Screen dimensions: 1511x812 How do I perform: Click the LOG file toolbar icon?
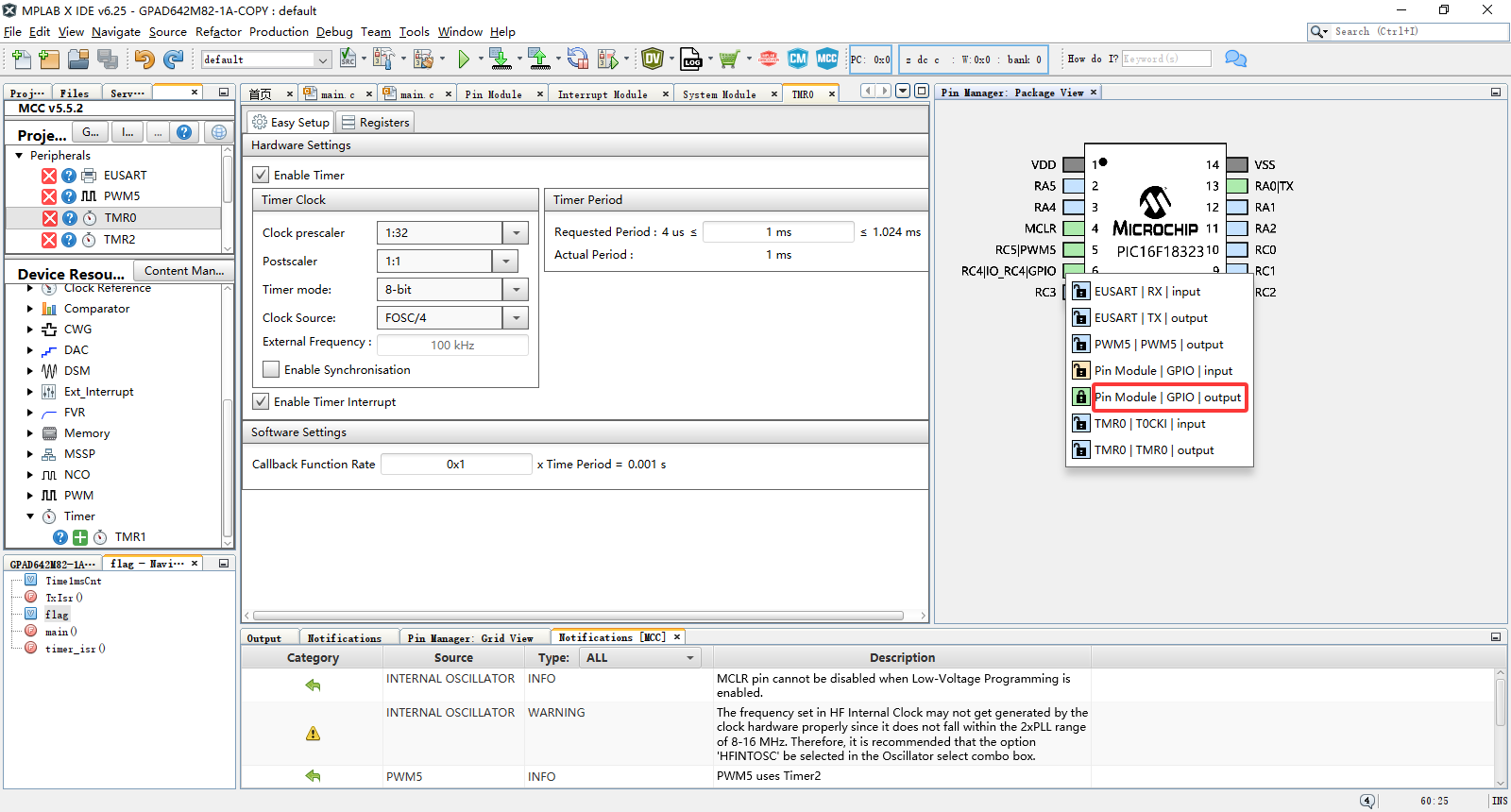[x=691, y=59]
